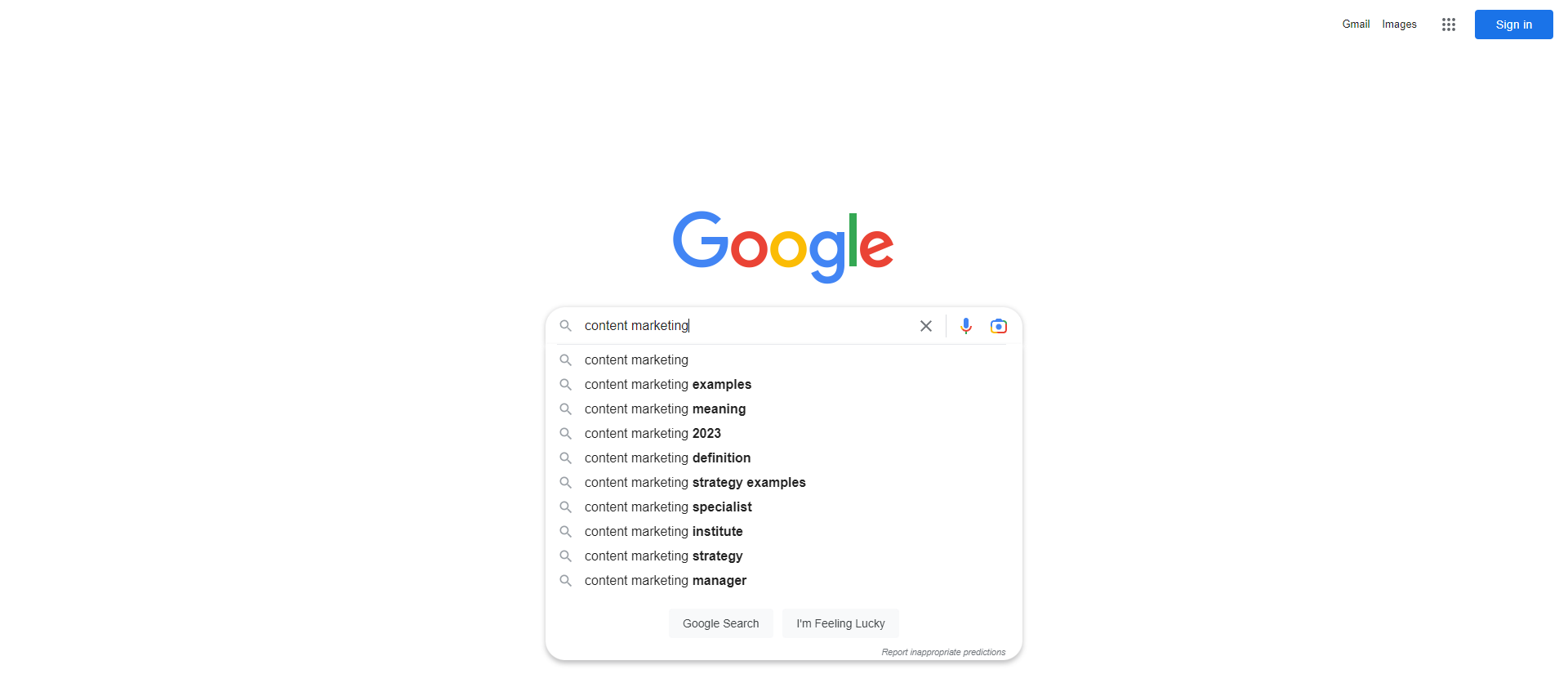The height and width of the screenshot is (683, 1568).
Task: Clear the search box with X
Action: point(926,326)
